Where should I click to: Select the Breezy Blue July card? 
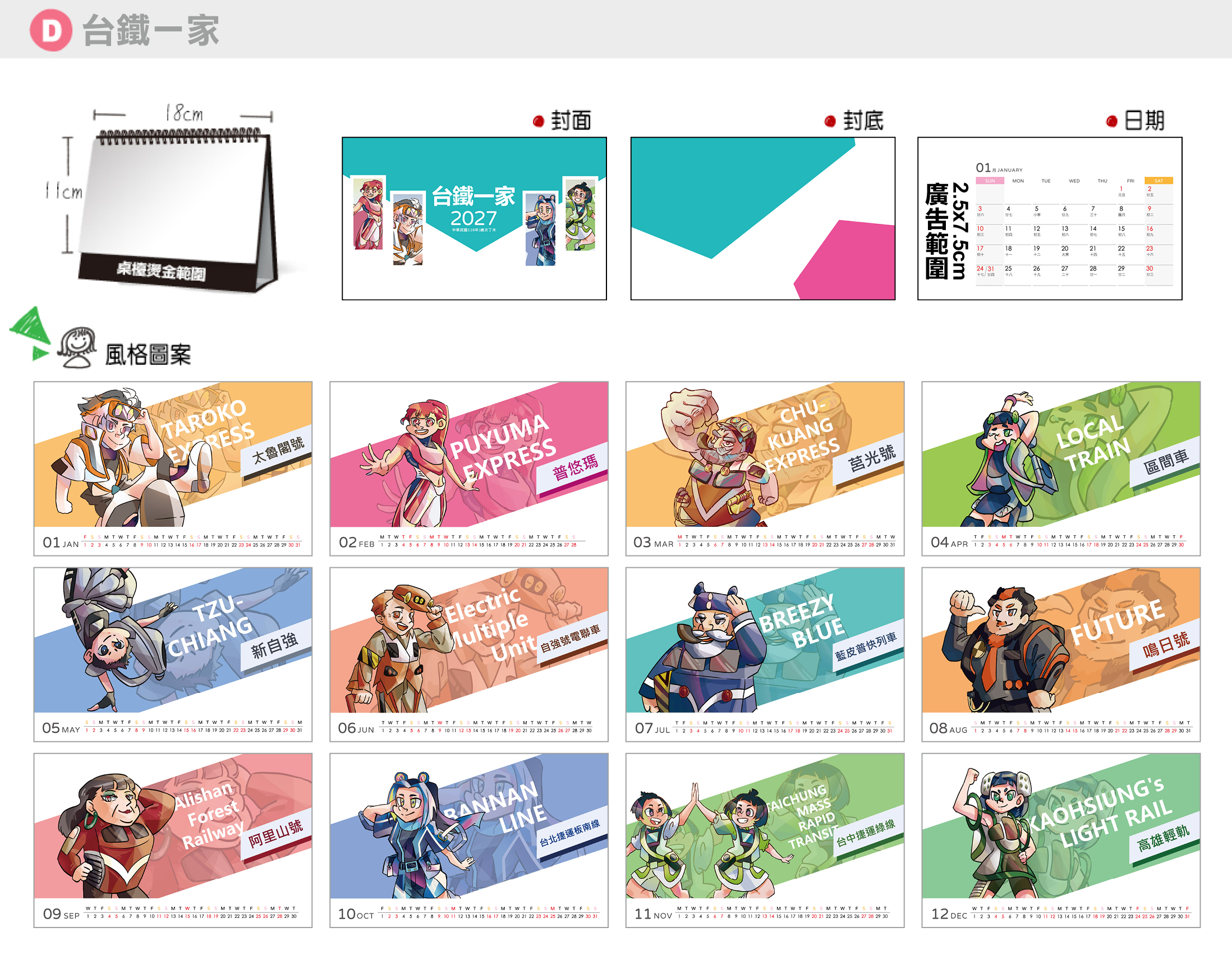tap(765, 654)
